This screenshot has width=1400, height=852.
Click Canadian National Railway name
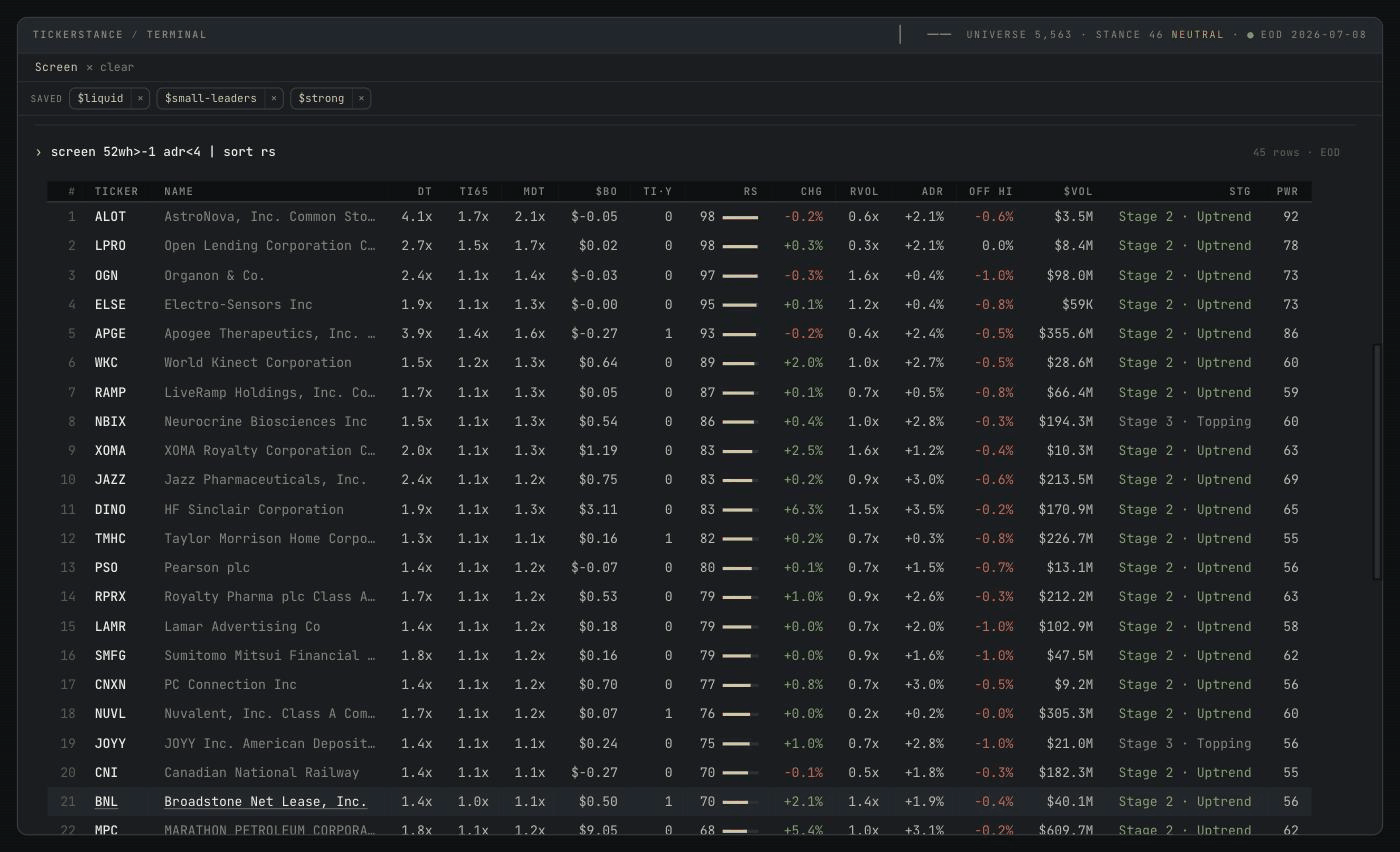(262, 772)
